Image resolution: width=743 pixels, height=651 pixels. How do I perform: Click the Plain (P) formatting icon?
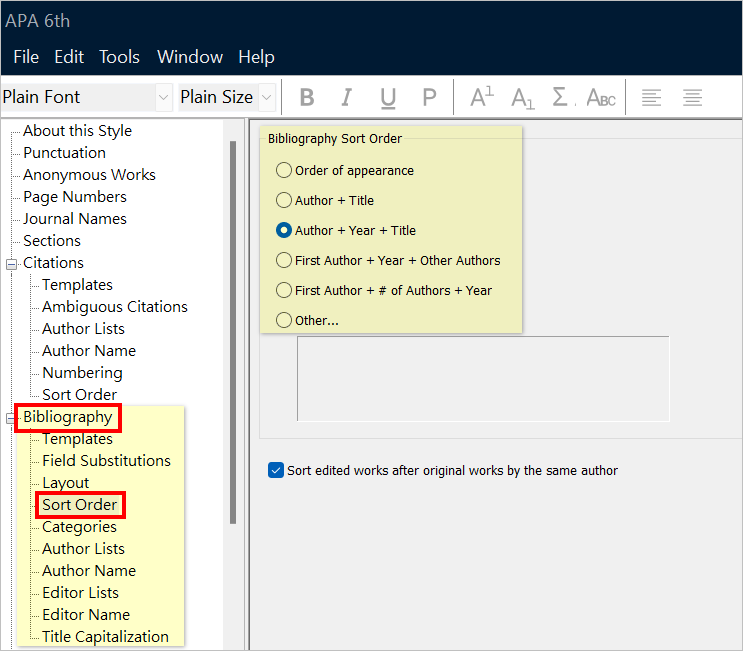(429, 97)
